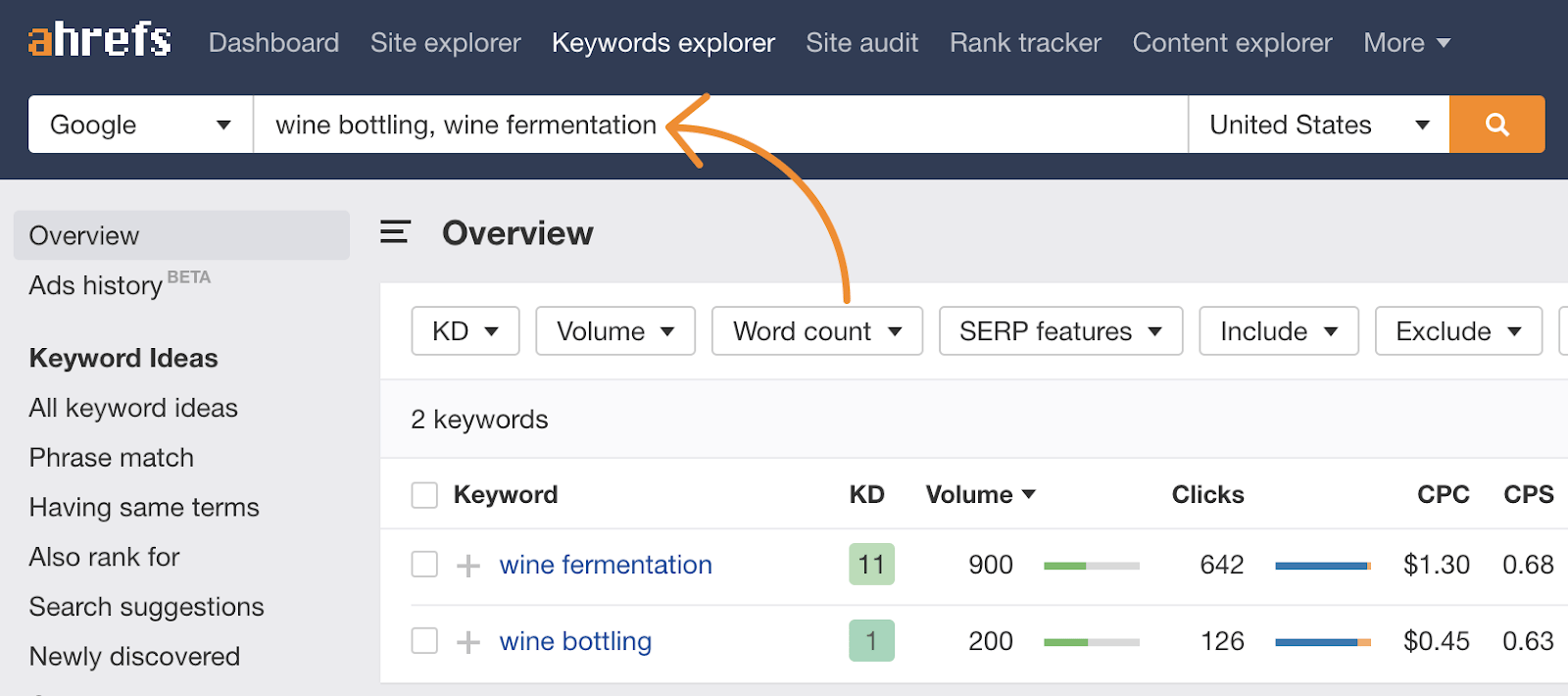Sort by the KD column header

click(x=866, y=495)
